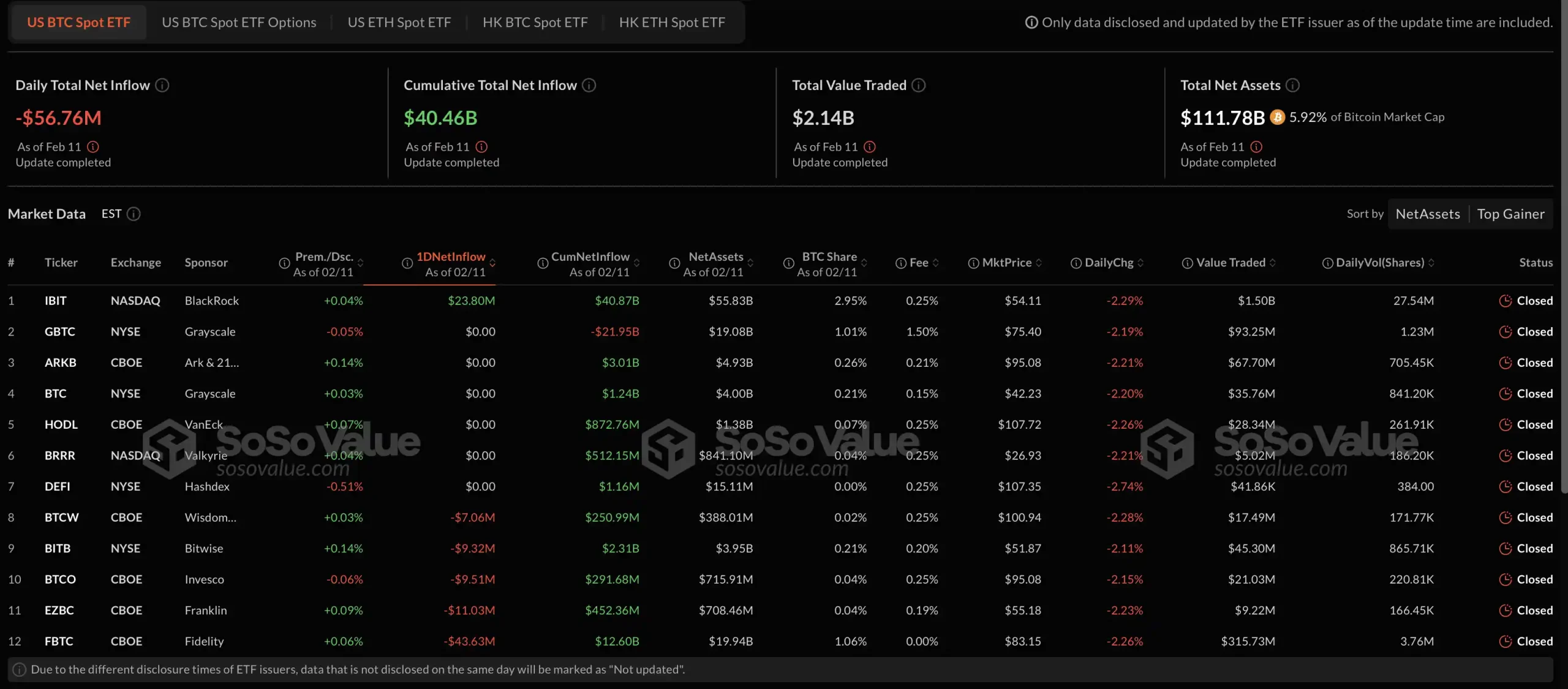Select the BTCO ticker
The height and width of the screenshot is (689, 1568).
(60, 579)
